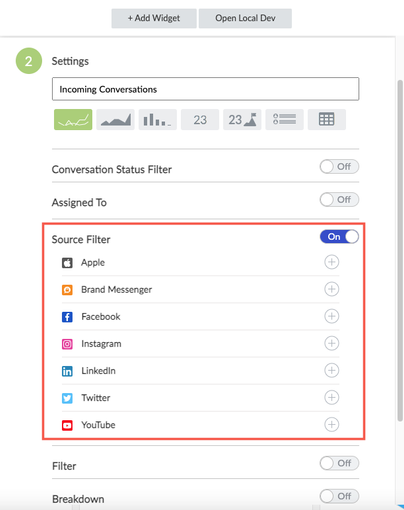Add YouTube source with plus icon

coord(332,424)
